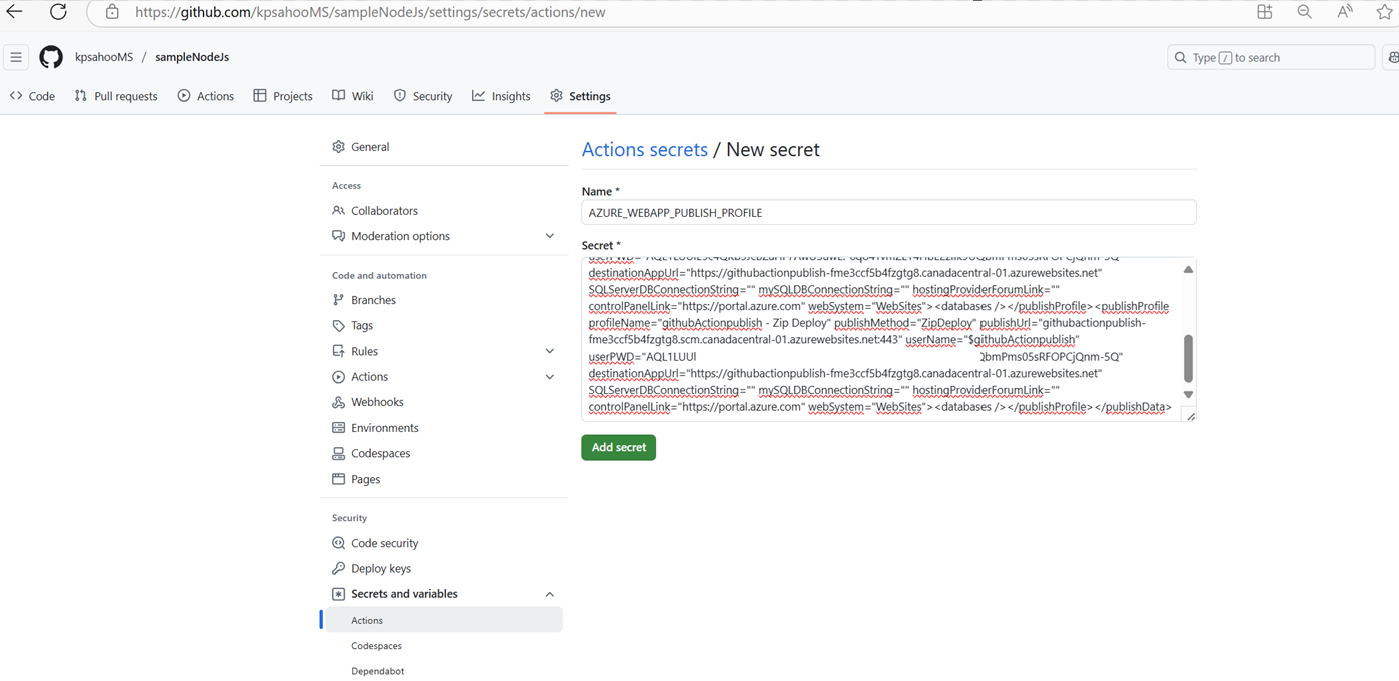
Task: Click the Secret textarea resize handle
Action: (1190, 415)
